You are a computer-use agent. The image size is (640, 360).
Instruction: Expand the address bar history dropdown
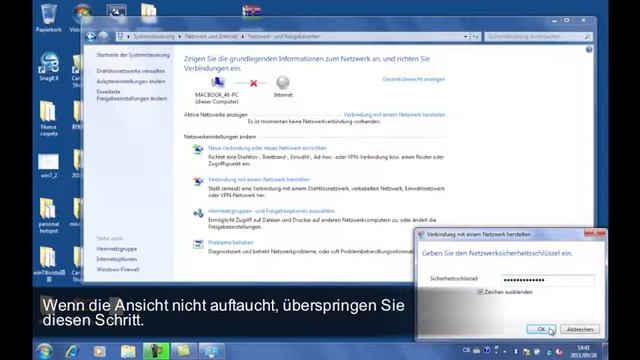tap(465, 37)
